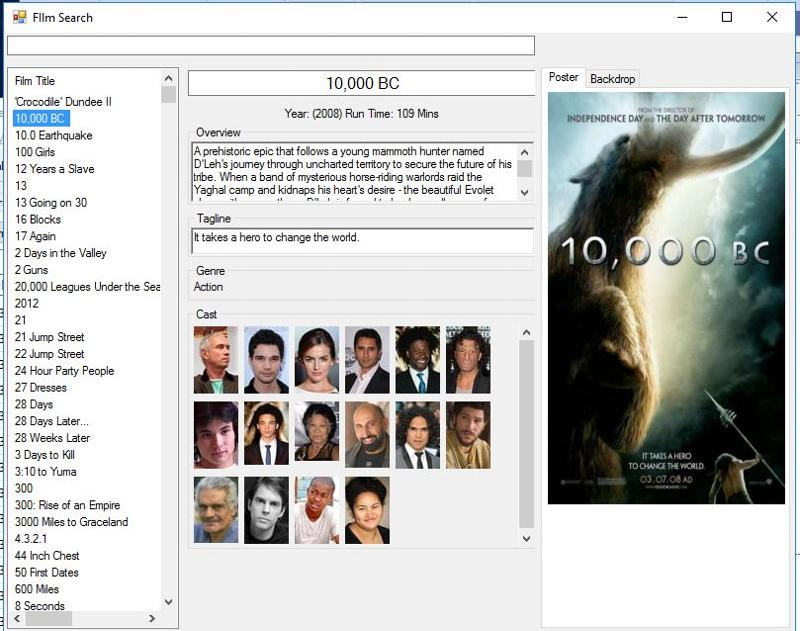800x631 pixels.
Task: Minimize the Film Search window
Action: (682, 17)
